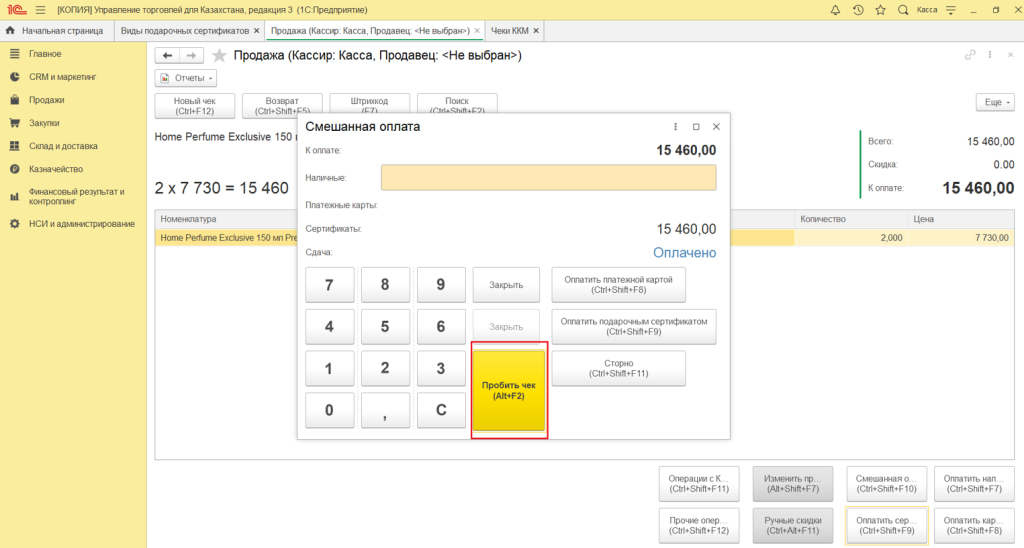Open Казначейство section in sidebar
Screen dimensions: 1024x548
click(56, 169)
